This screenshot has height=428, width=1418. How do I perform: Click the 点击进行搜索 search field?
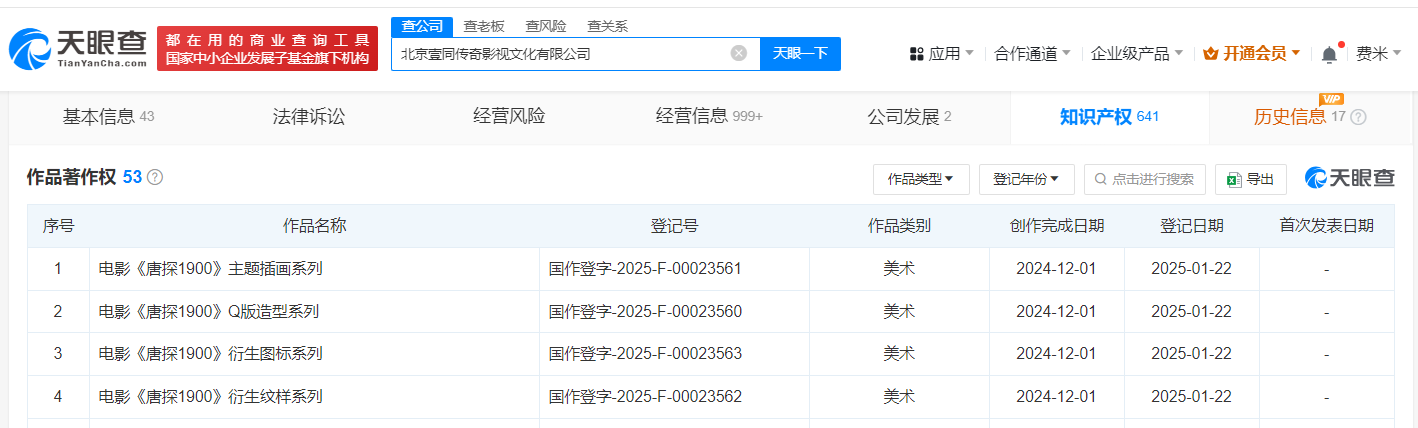1145,179
